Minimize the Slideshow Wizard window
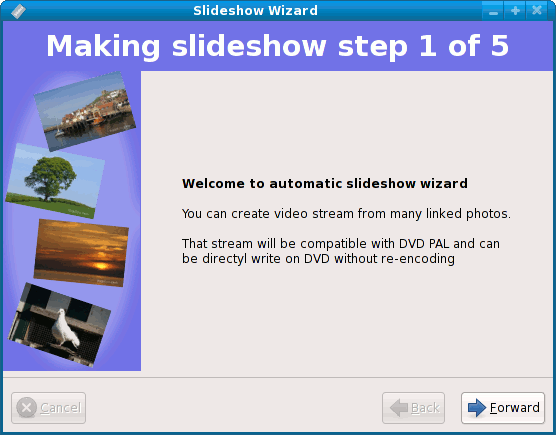Viewport: 556px width, 435px height. pyautogui.click(x=493, y=11)
